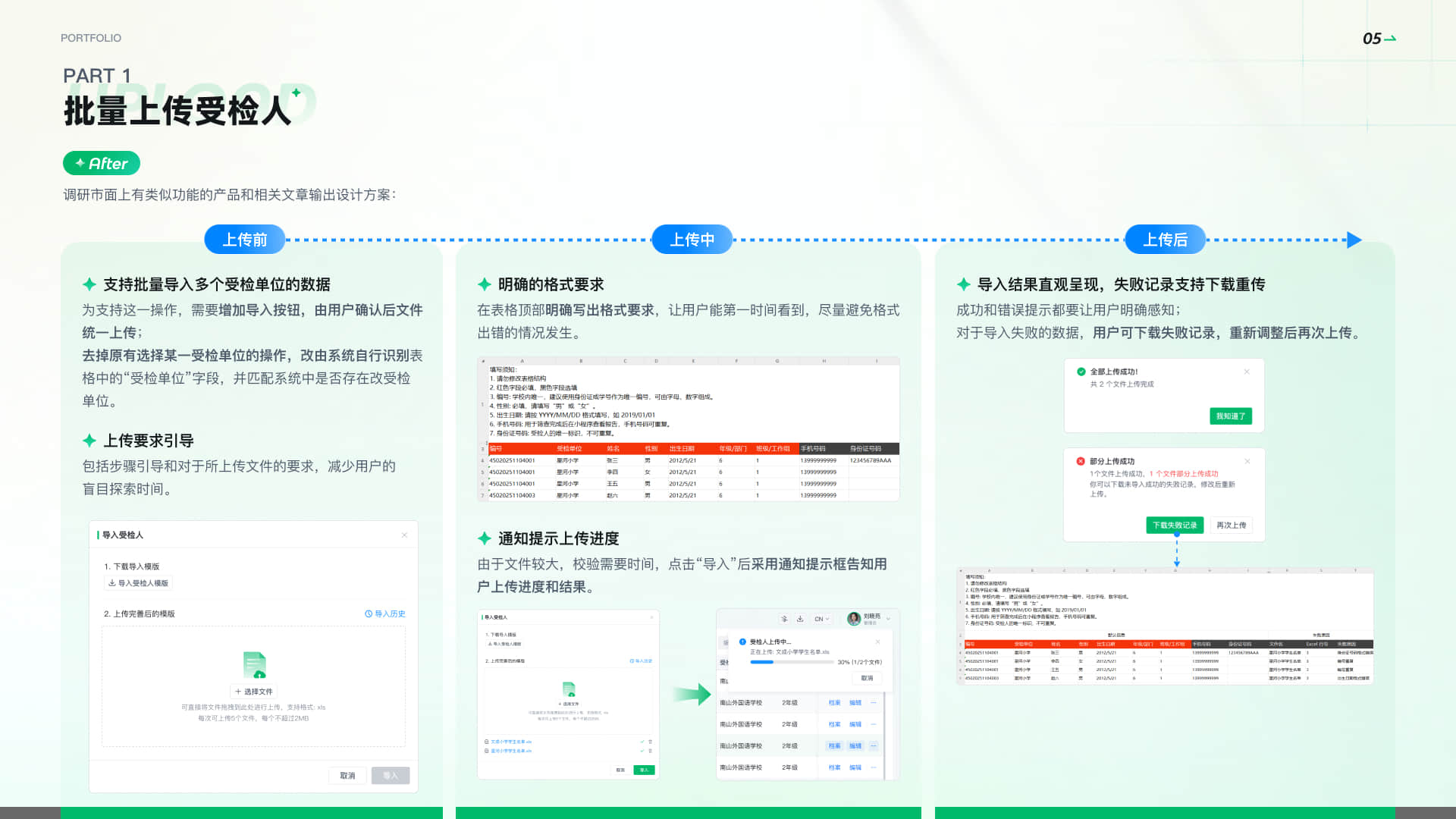This screenshot has width=1456, height=819.
Task: Click 取消 in the upload progress notification
Action: (x=867, y=678)
